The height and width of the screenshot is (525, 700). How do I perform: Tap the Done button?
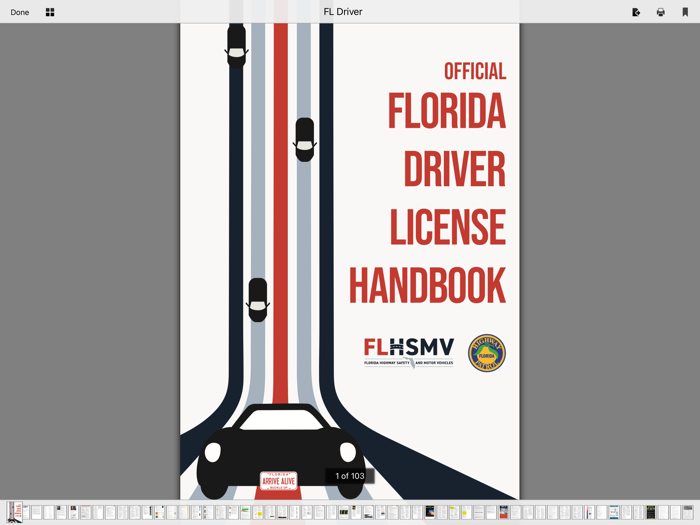click(x=20, y=12)
